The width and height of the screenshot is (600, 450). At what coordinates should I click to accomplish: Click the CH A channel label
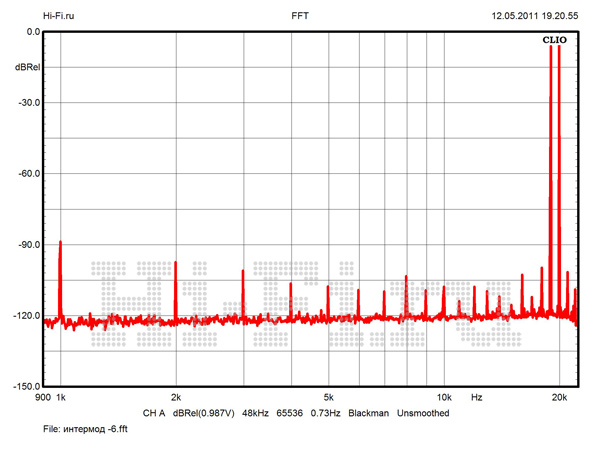[154, 413]
